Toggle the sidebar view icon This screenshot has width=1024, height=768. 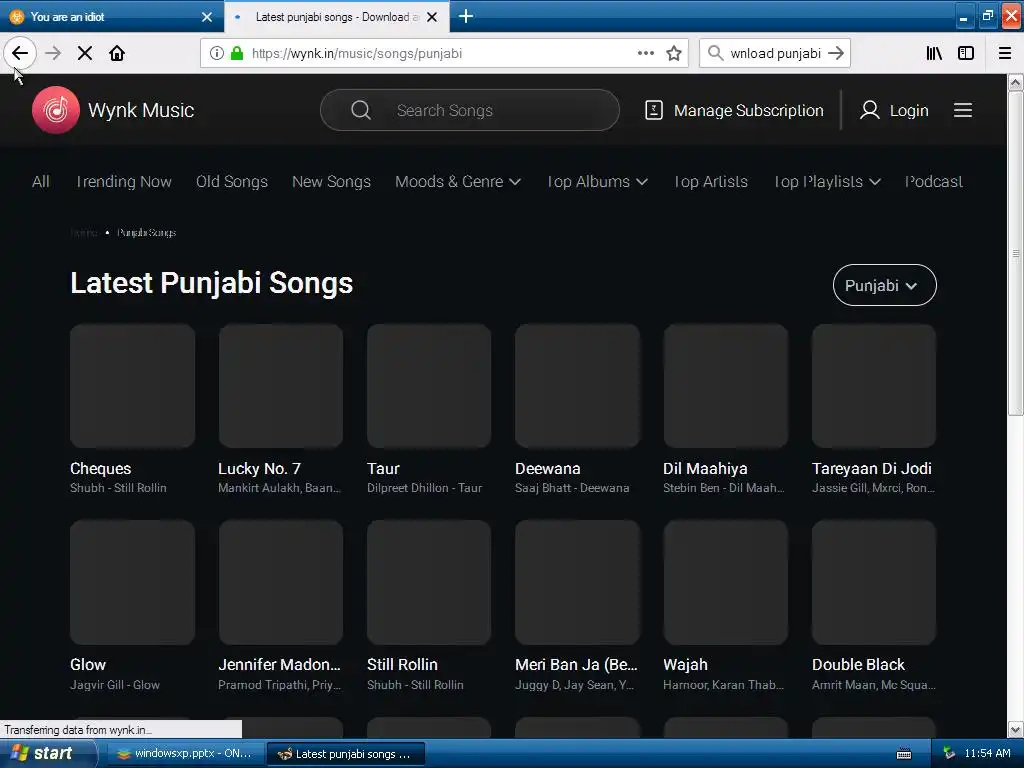pos(966,53)
